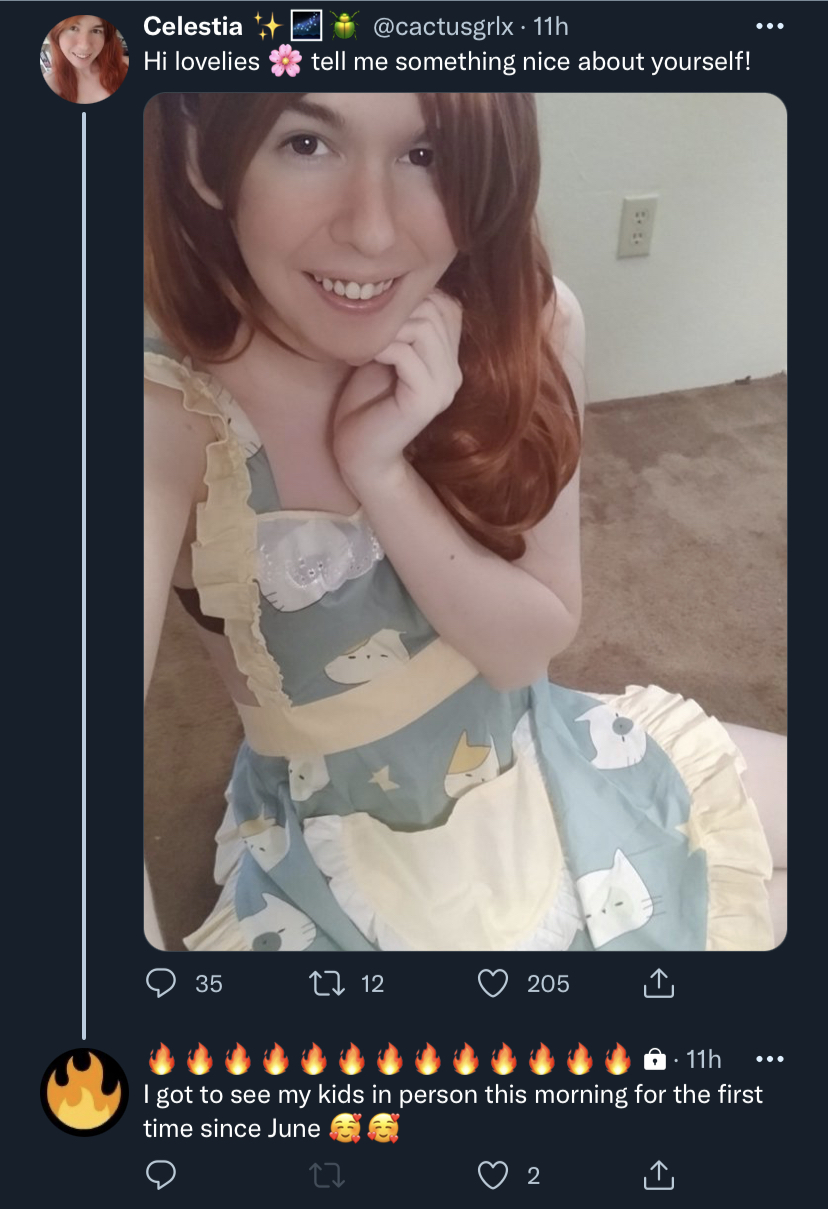The height and width of the screenshot is (1209, 828).
Task: Open the attached photo in full view
Action: pyautogui.click(x=465, y=521)
